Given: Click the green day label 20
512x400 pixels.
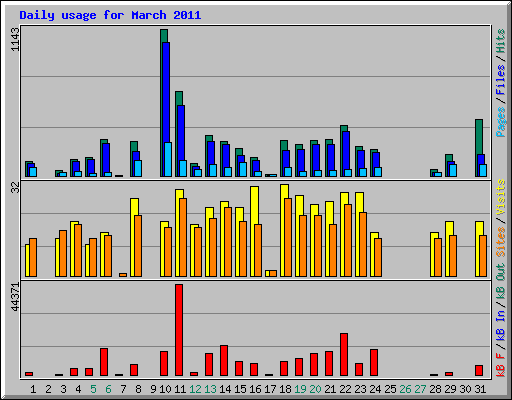Looking at the screenshot, I should (315, 389).
